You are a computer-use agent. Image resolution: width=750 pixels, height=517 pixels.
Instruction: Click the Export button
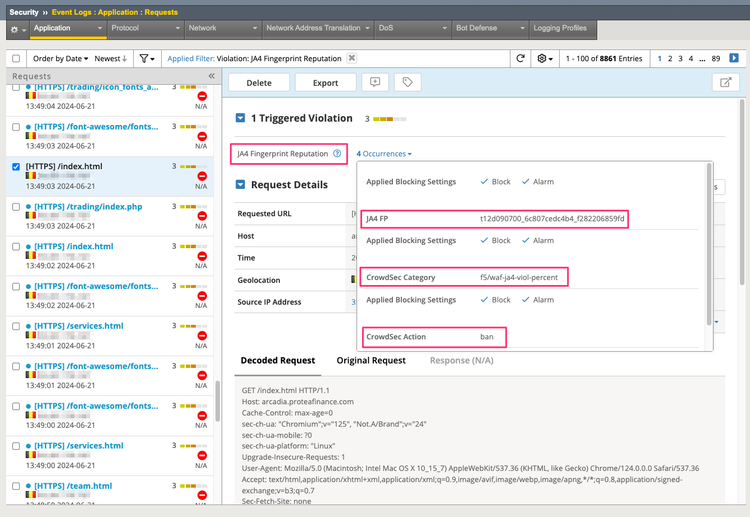325,83
